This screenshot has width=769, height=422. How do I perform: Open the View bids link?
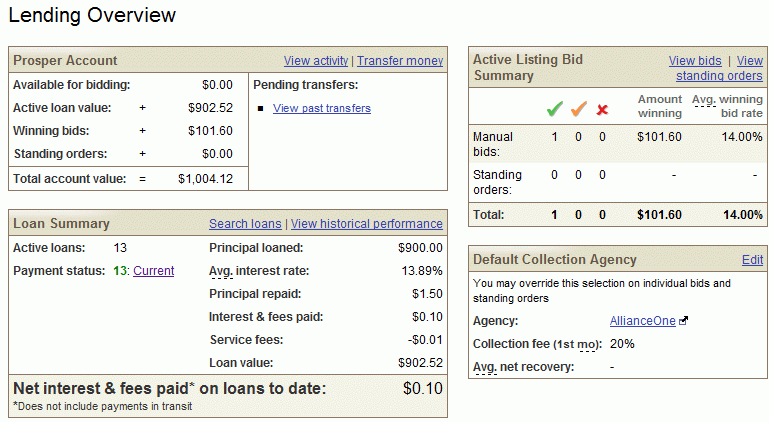(695, 61)
